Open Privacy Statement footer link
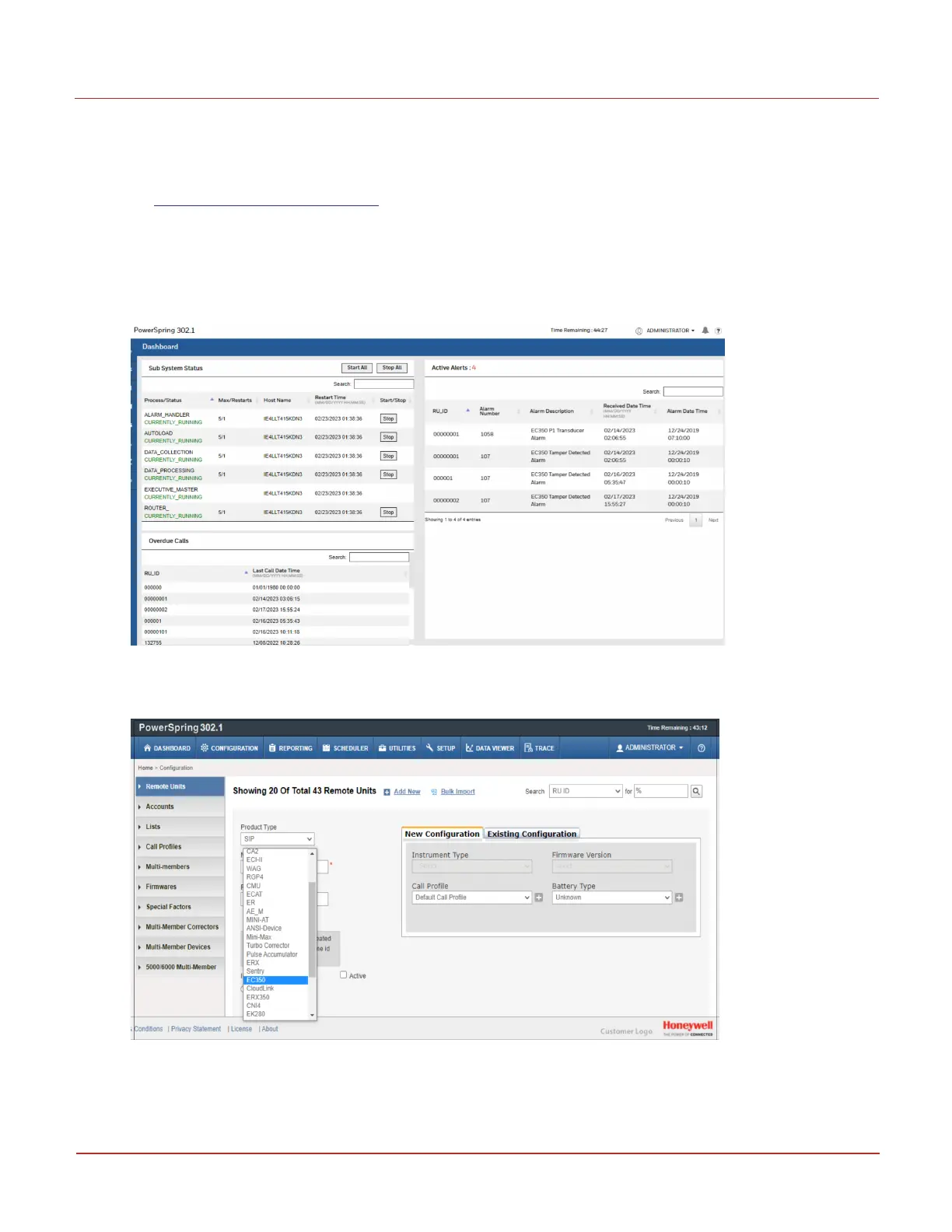 196,1029
